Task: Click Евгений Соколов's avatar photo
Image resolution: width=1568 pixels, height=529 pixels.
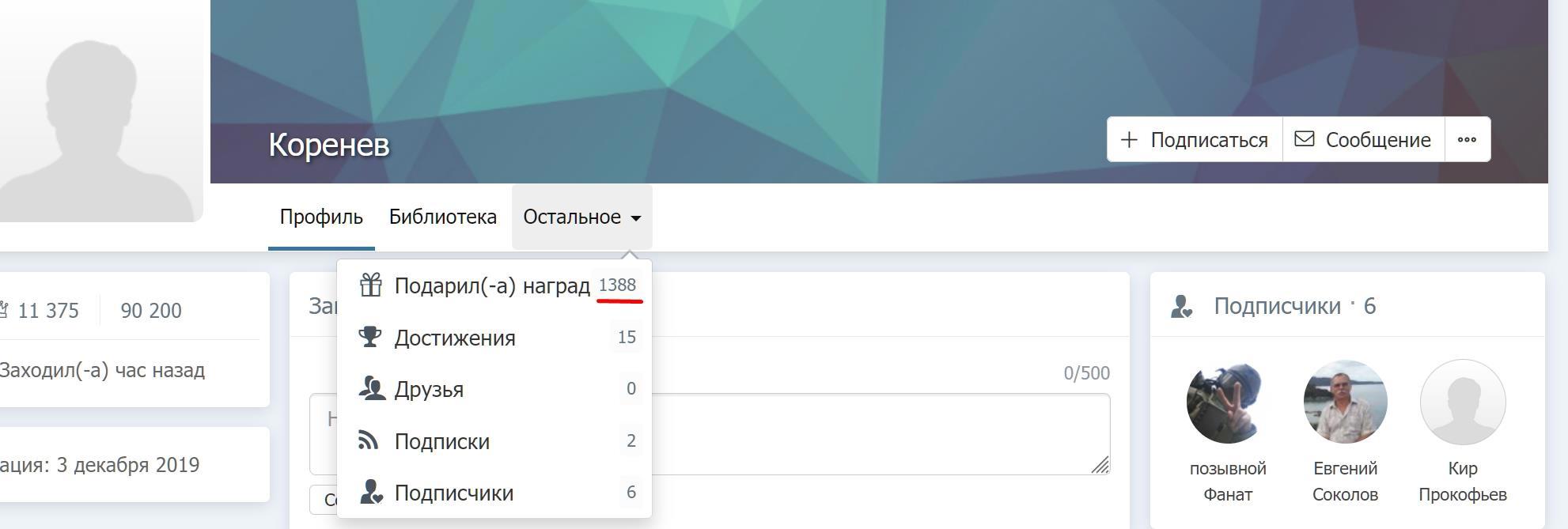Action: point(1345,402)
